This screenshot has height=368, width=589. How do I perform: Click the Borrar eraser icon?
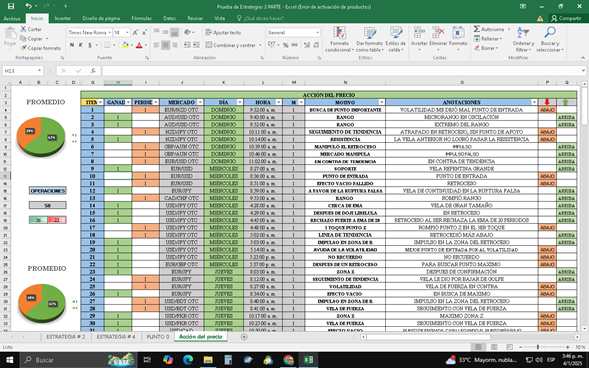[477, 48]
